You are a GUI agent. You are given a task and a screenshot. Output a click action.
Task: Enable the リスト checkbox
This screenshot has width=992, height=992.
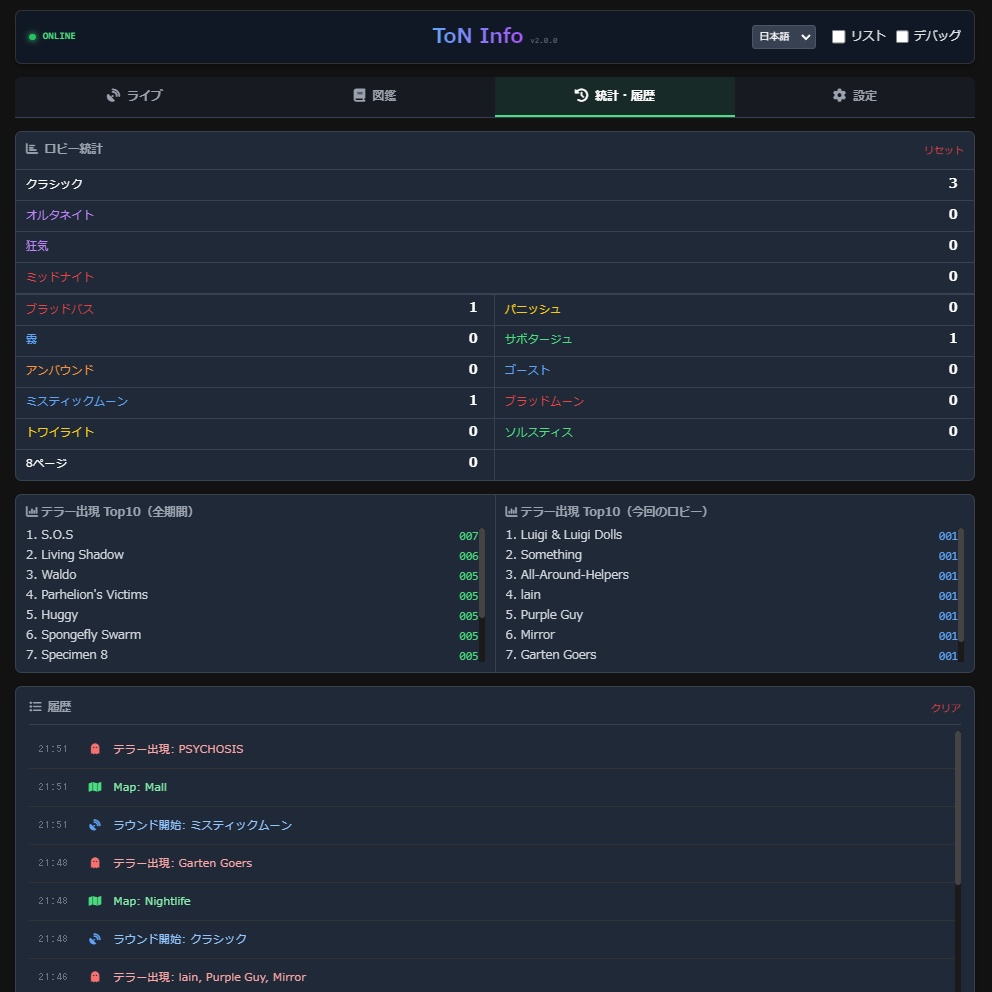[838, 37]
